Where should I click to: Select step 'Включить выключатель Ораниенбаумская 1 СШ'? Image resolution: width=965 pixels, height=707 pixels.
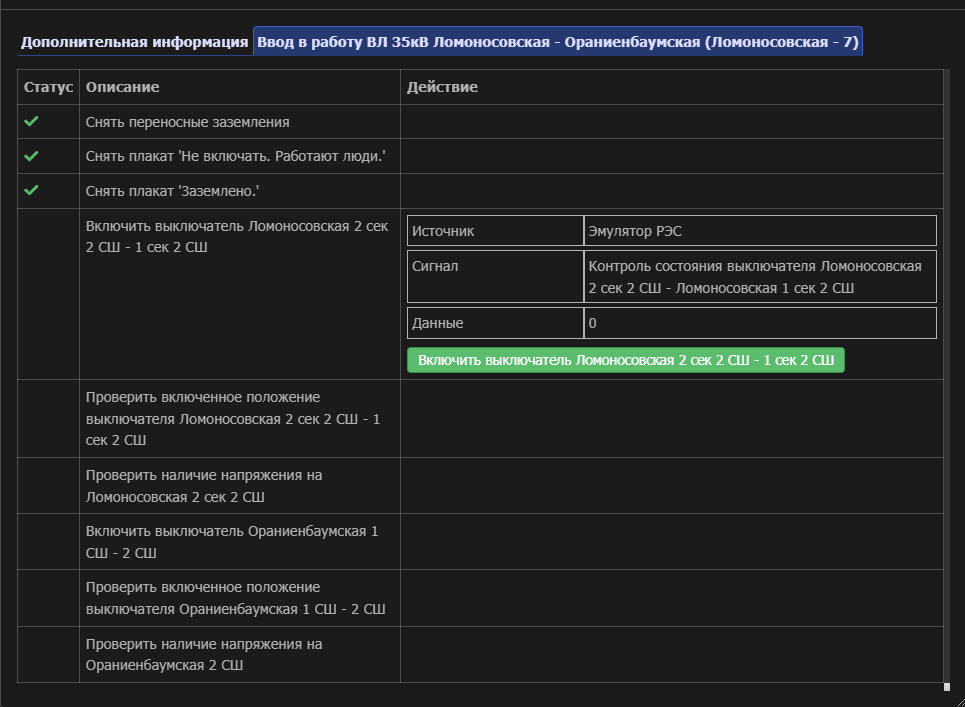click(232, 541)
